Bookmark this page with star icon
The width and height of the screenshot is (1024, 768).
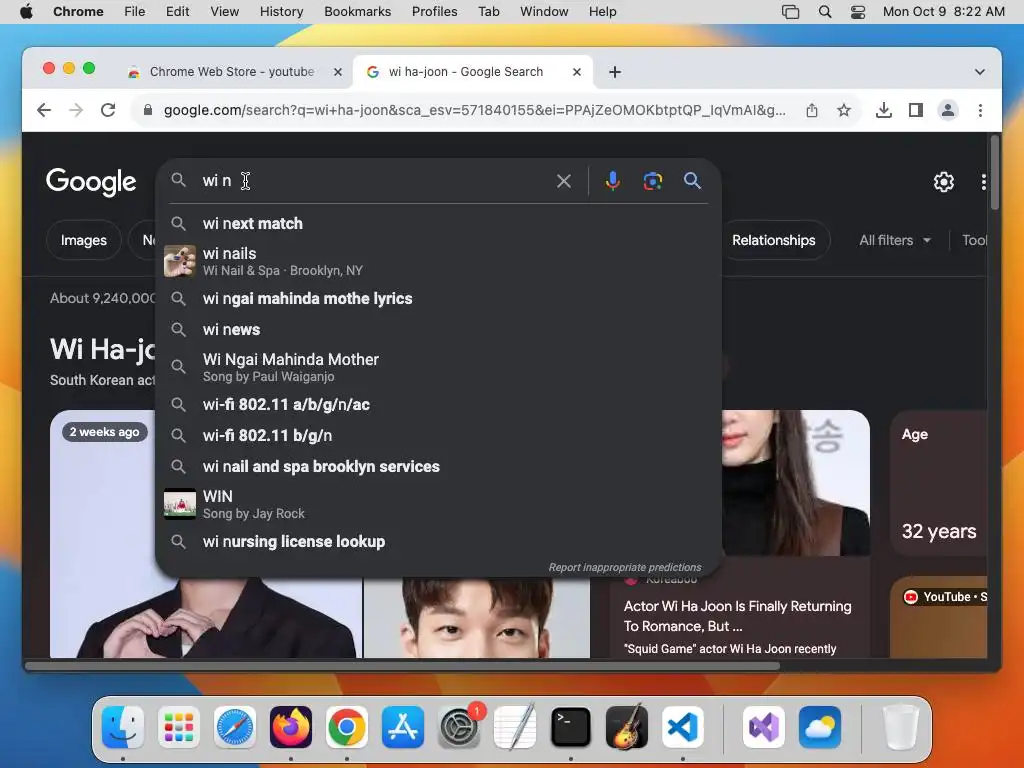tap(844, 110)
